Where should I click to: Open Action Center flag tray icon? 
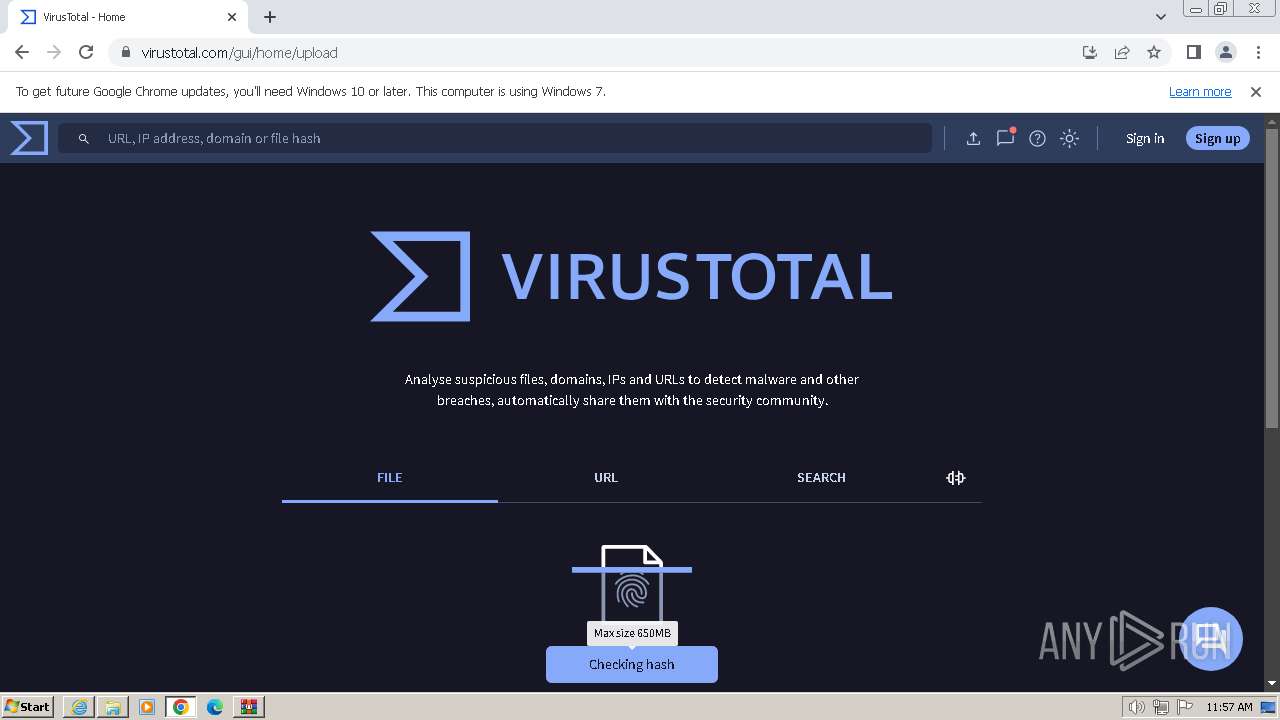coord(1185,707)
